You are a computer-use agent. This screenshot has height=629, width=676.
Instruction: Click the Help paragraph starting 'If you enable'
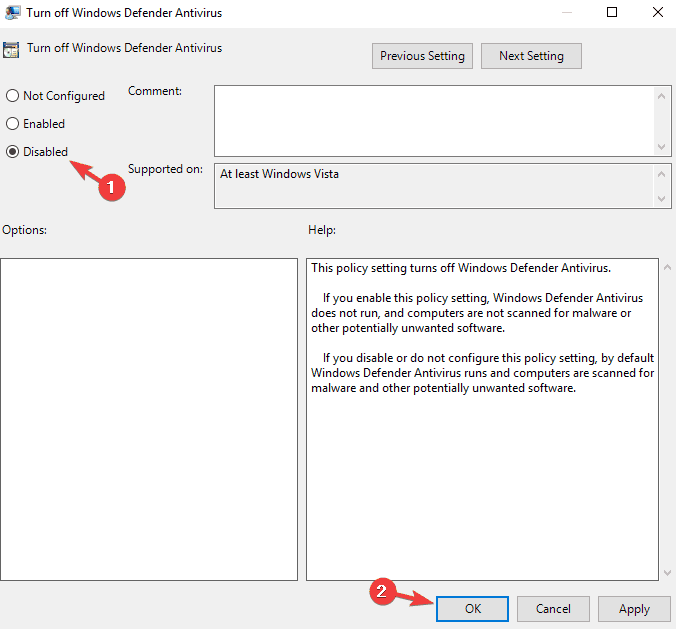(477, 313)
